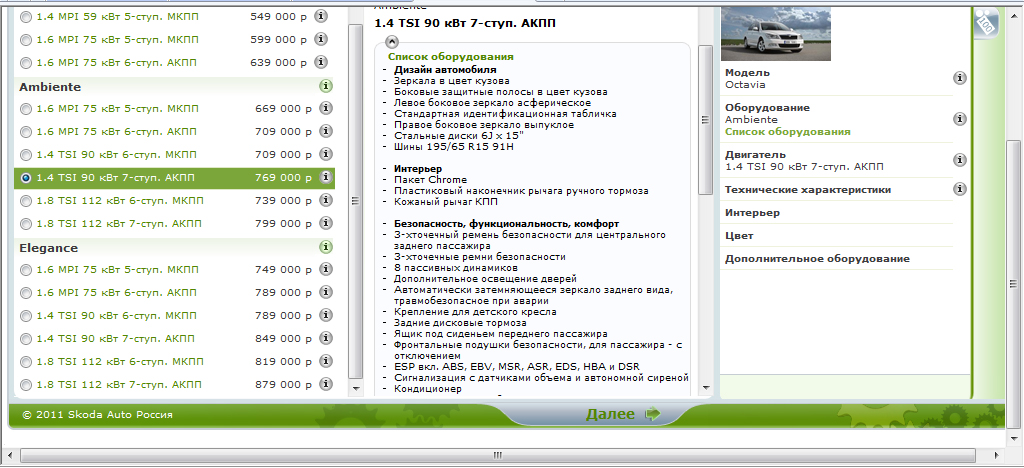Screen dimensions: 1024x468
Task: Select Elegance 1.4 TSI 90 кВт 6-ступ. МКПП
Action: pyautogui.click(x=26, y=315)
